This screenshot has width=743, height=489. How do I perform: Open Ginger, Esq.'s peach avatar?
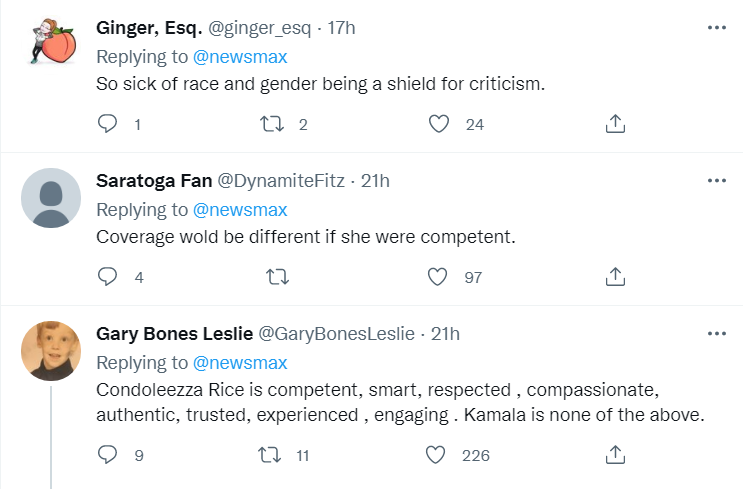coord(51,44)
